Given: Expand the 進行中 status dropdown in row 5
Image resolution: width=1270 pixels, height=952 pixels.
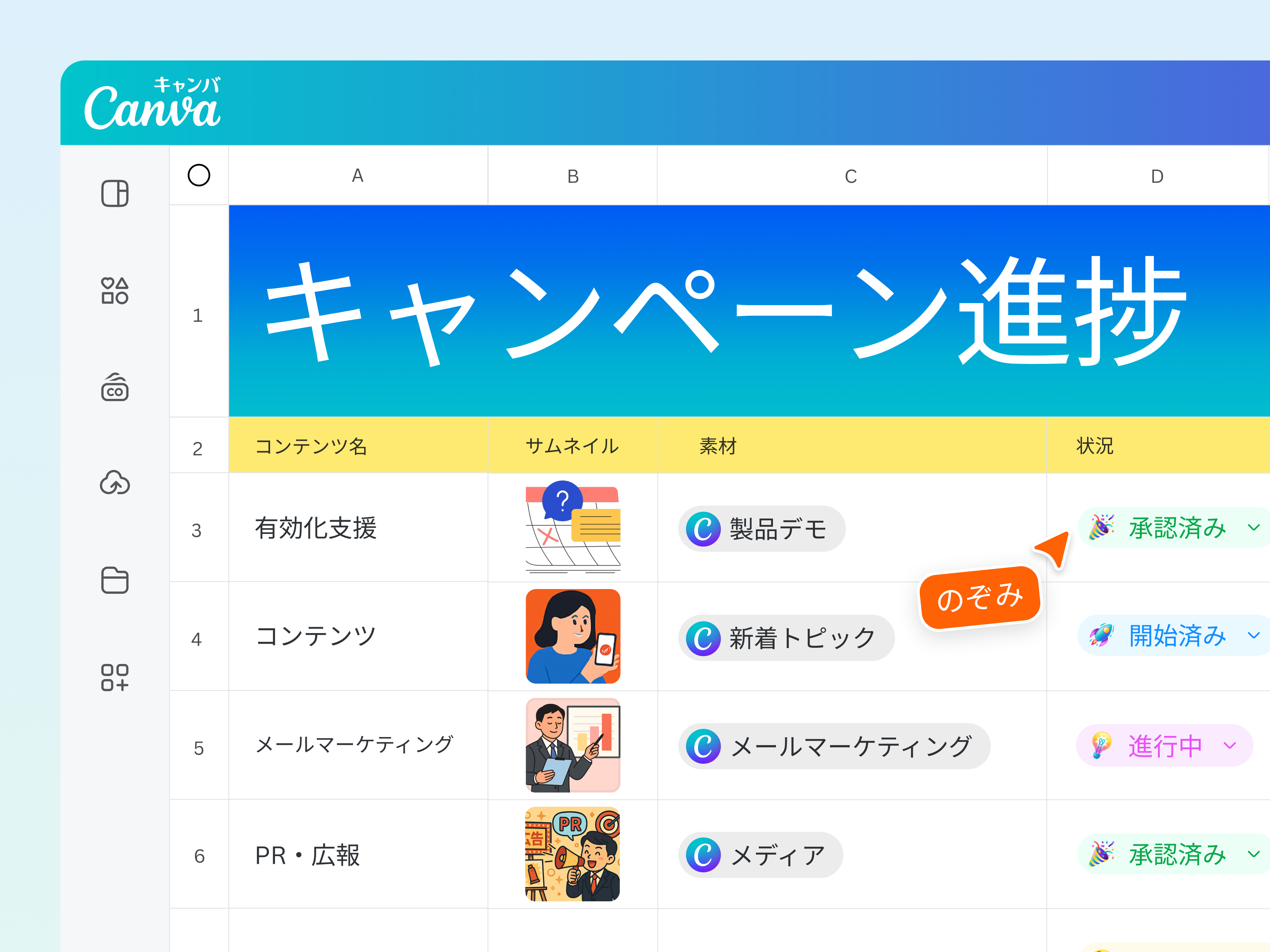Looking at the screenshot, I should (x=1230, y=745).
